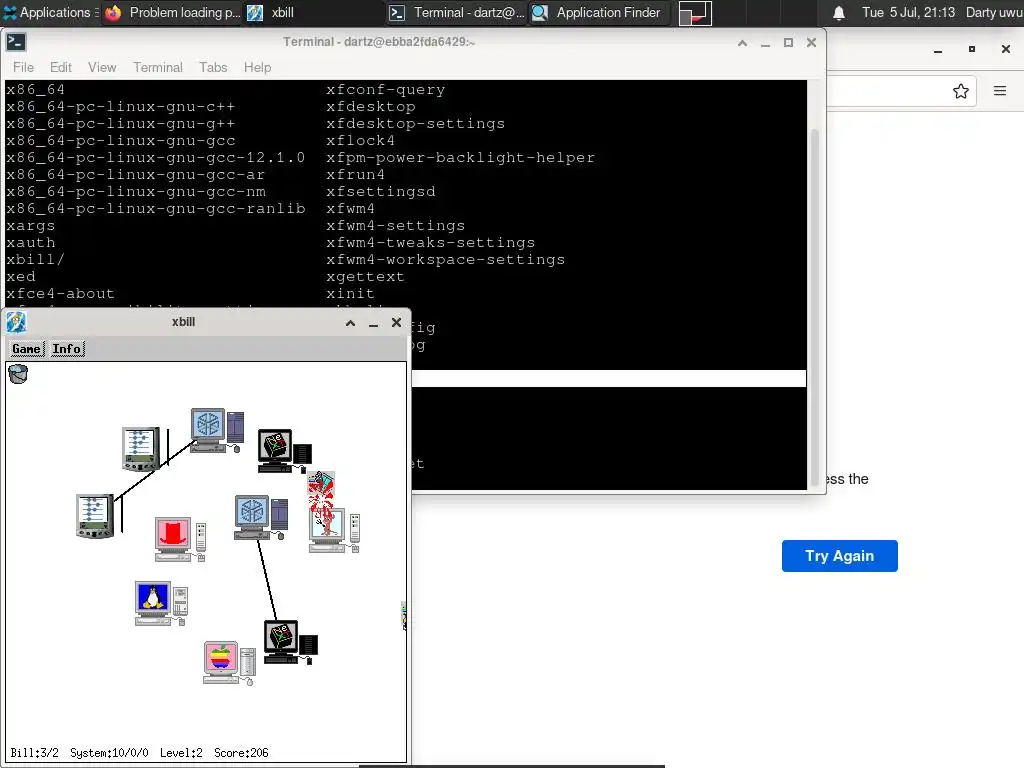Click the upper Palm handheld in xbill
The height and width of the screenshot is (768, 1024).
coord(141,449)
